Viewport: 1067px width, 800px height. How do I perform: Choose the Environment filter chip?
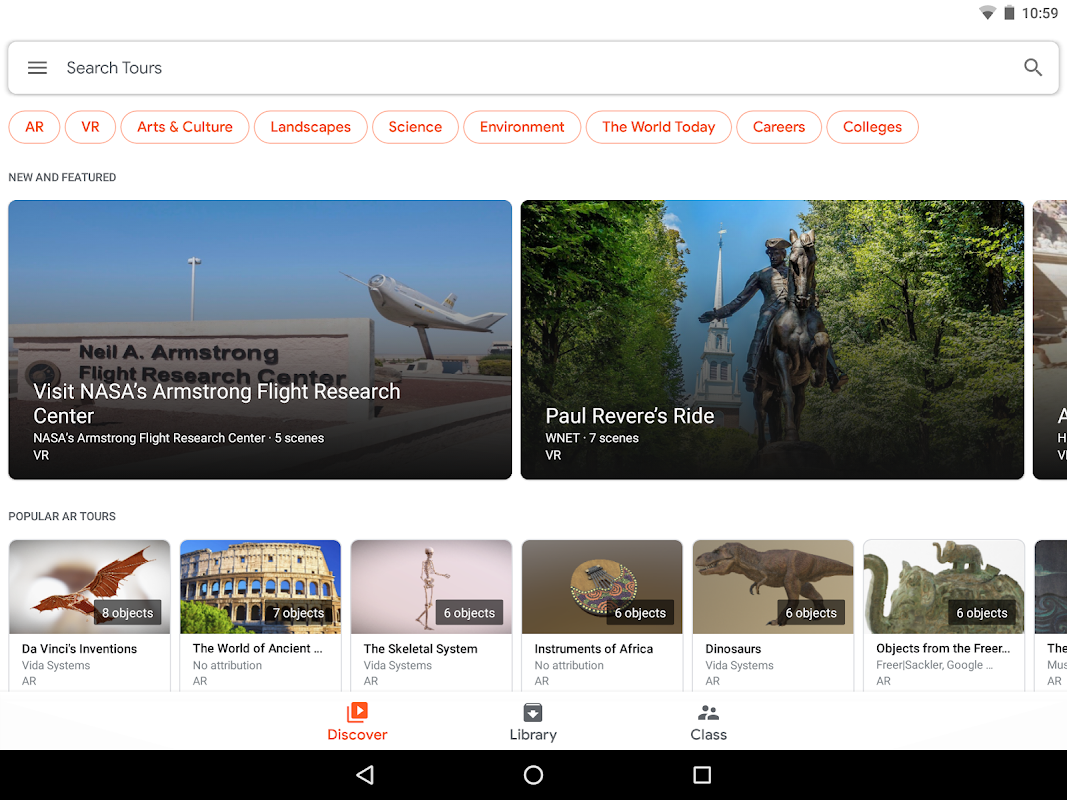click(522, 127)
